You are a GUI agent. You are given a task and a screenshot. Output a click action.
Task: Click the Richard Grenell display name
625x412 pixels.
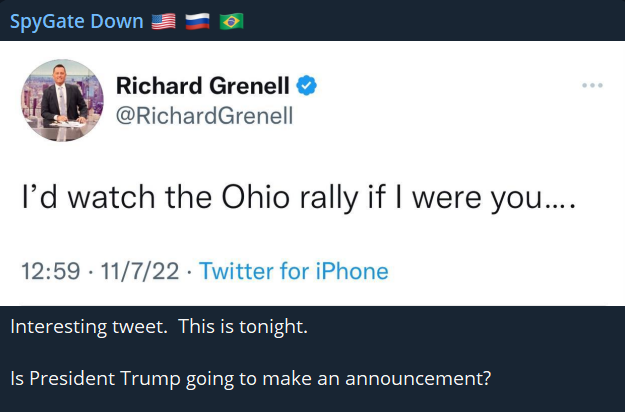[x=203, y=86]
